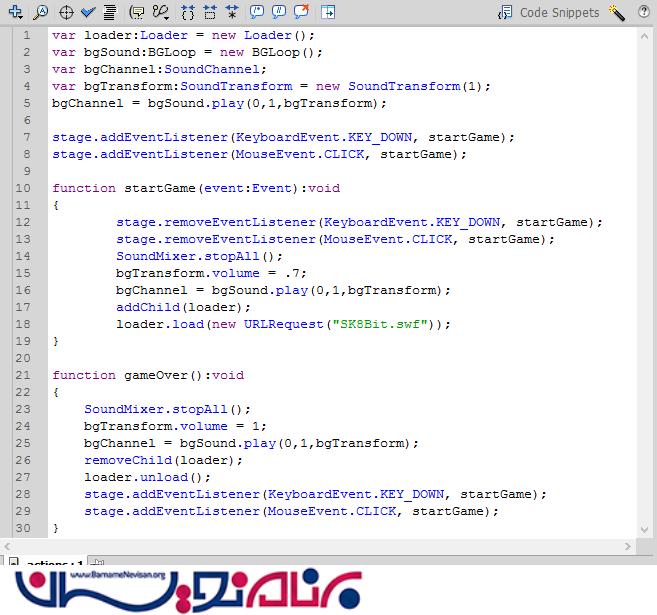Click 'bgSound.play' on line 25
Screen dimensions: 657x615
point(228,443)
